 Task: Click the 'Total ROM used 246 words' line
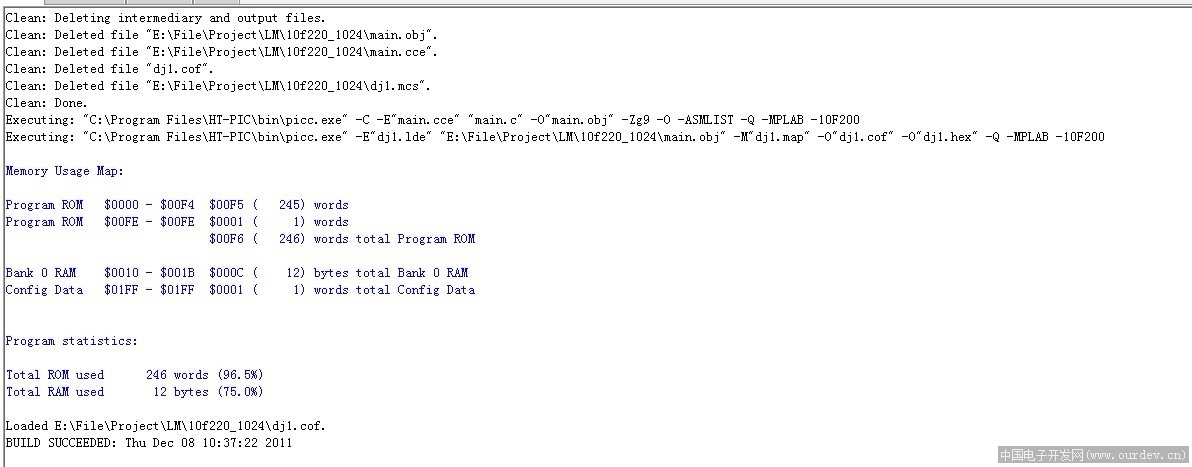(x=135, y=375)
